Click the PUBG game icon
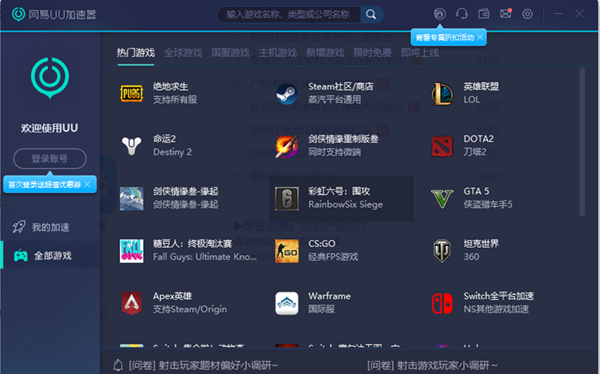Viewport: 600px width, 374px height. (x=132, y=93)
